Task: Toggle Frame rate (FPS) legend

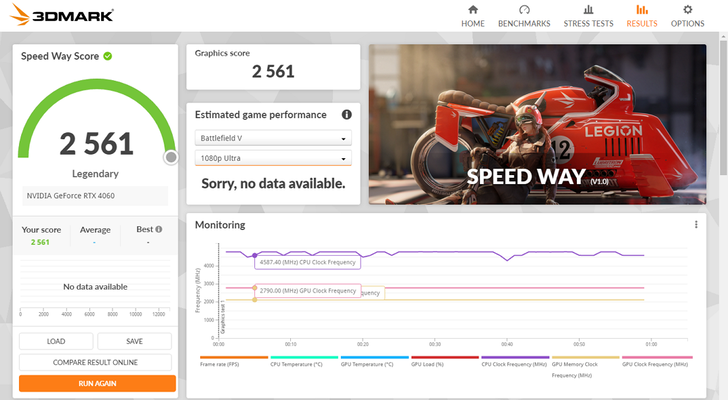Action: pyautogui.click(x=234, y=361)
